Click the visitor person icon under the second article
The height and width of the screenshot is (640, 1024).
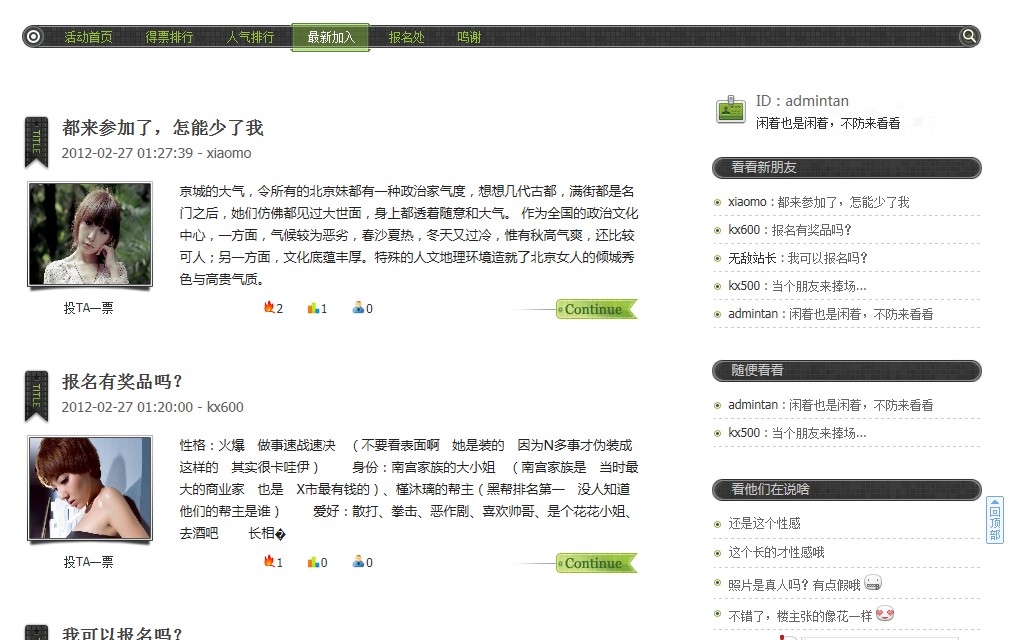(x=358, y=562)
